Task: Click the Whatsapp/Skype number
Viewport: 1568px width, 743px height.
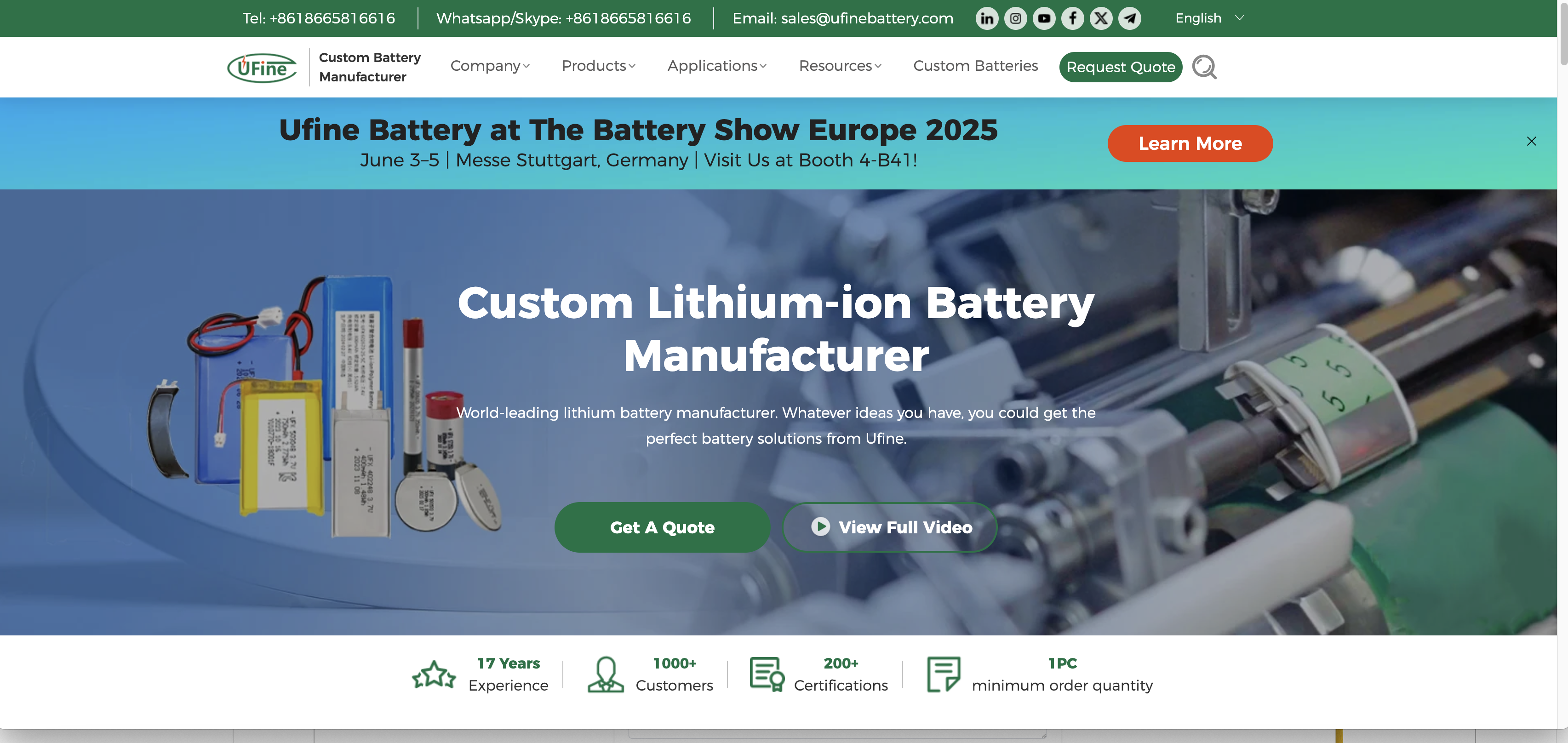Action: click(564, 18)
